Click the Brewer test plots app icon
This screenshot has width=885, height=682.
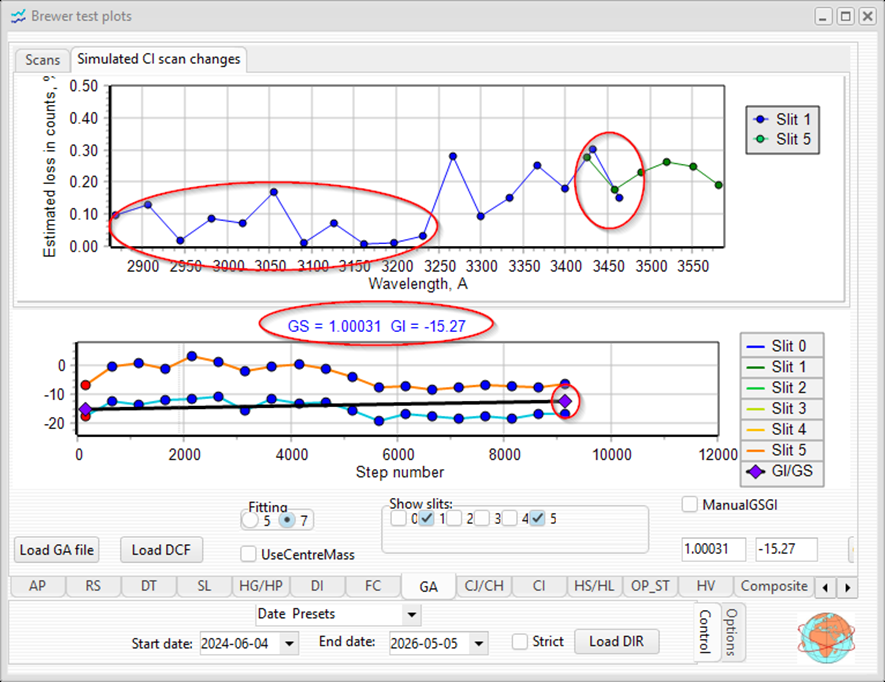(x=18, y=16)
